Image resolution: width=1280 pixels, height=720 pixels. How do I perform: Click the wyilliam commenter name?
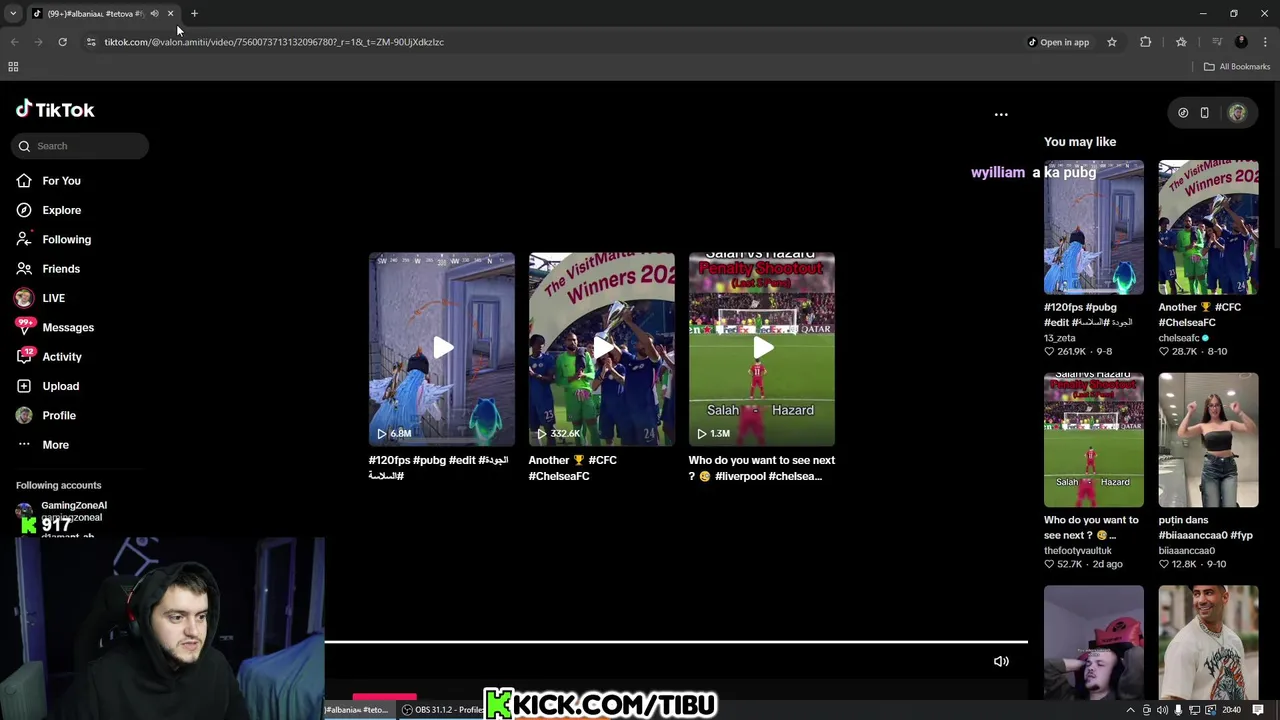point(998,172)
